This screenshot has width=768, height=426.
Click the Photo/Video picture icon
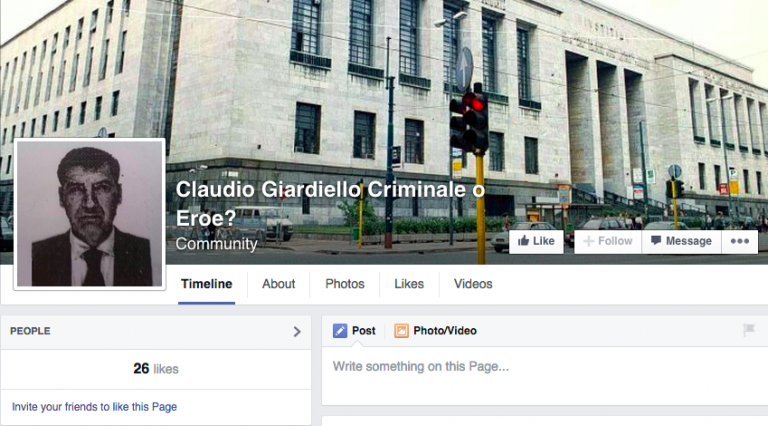pyautogui.click(x=401, y=331)
